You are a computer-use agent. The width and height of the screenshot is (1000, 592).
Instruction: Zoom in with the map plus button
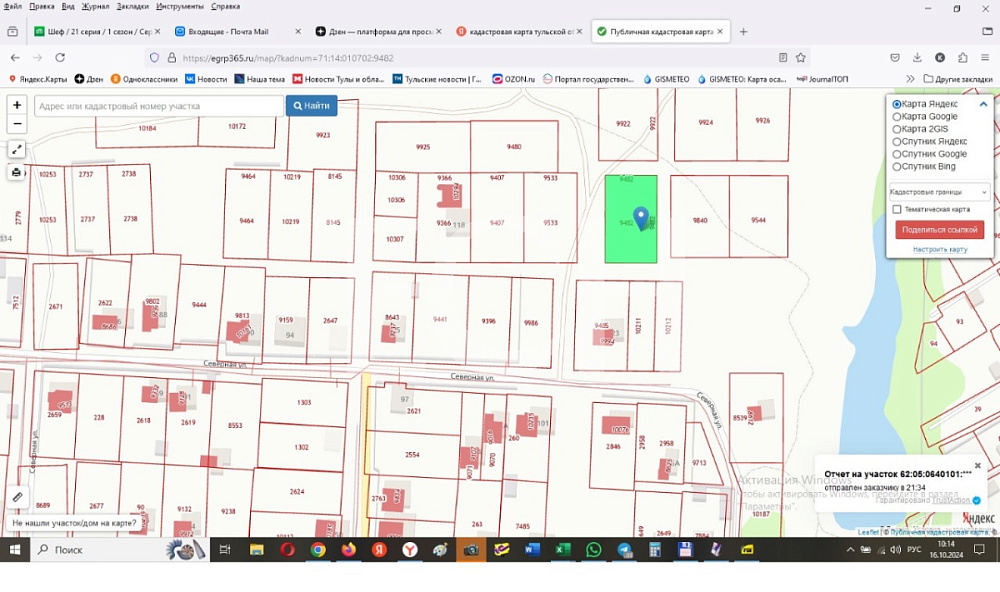pyautogui.click(x=17, y=105)
